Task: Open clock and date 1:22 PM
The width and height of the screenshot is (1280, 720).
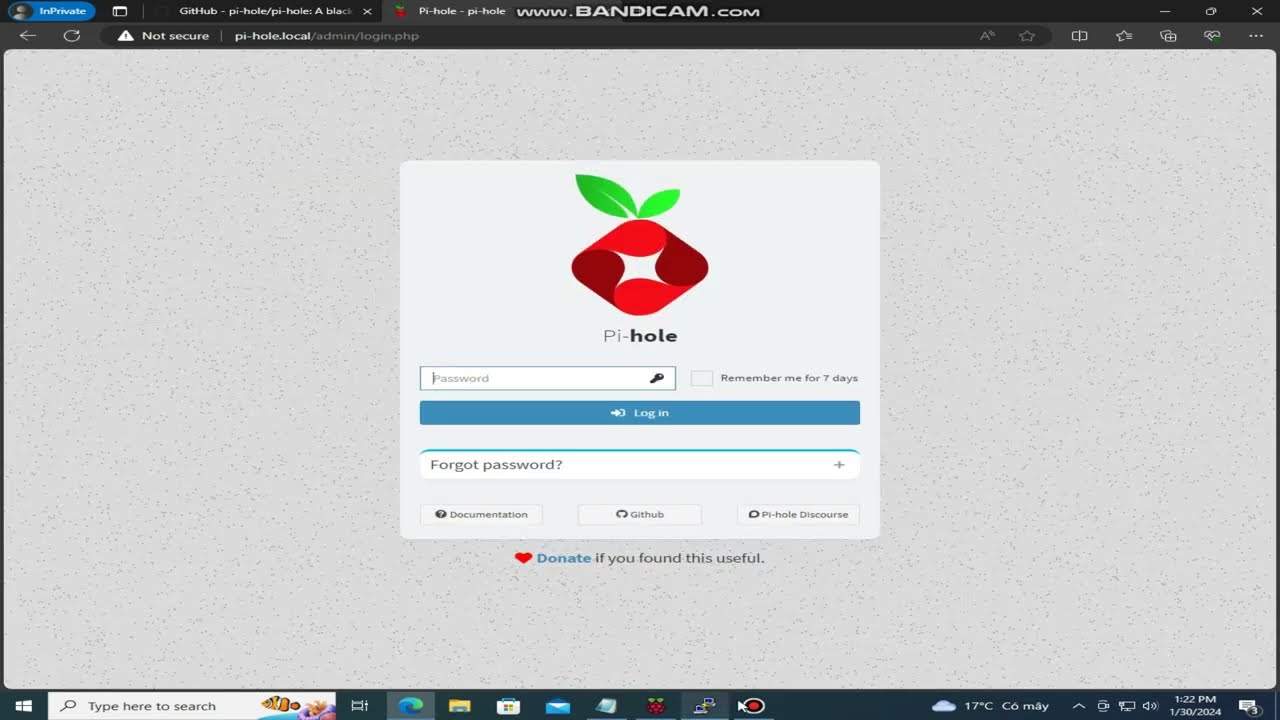Action: [x=1195, y=706]
